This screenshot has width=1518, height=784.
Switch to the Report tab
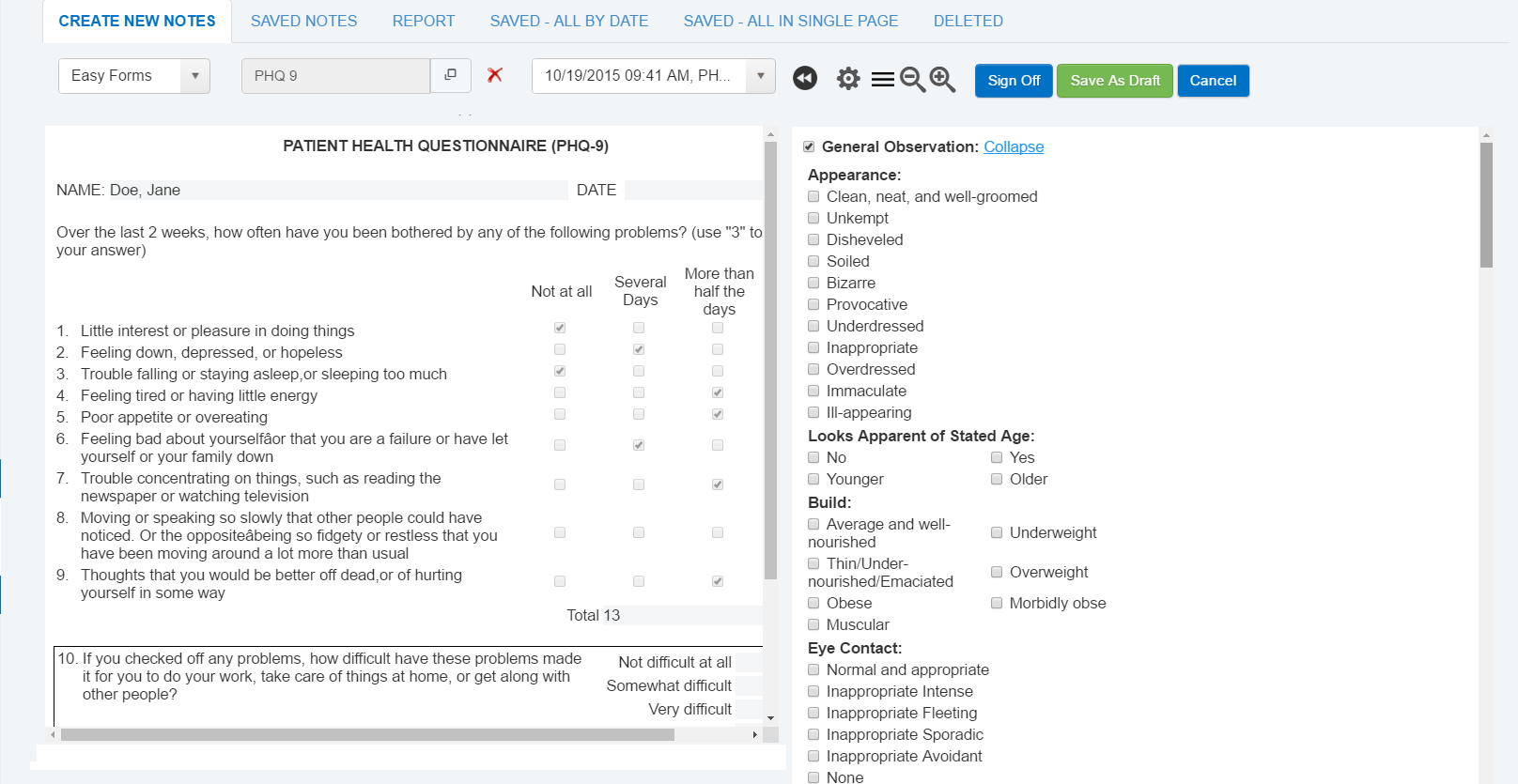coord(424,21)
